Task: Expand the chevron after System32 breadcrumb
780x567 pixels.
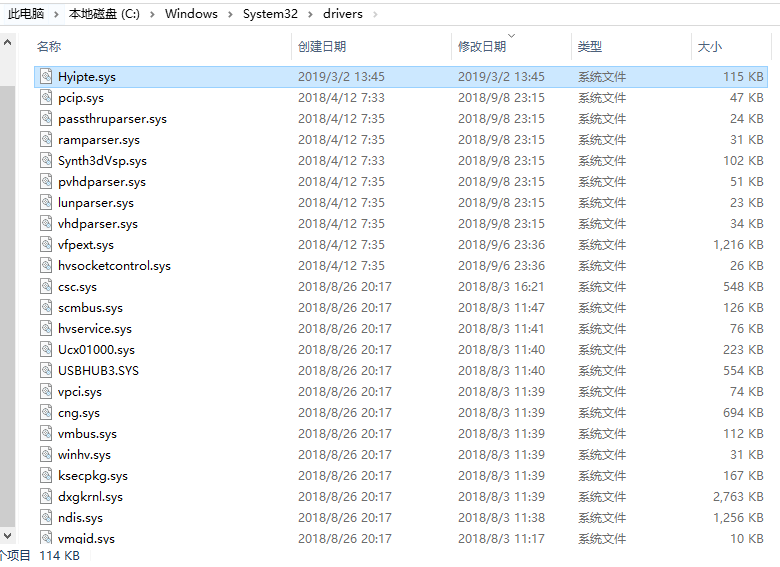Action: [x=310, y=14]
